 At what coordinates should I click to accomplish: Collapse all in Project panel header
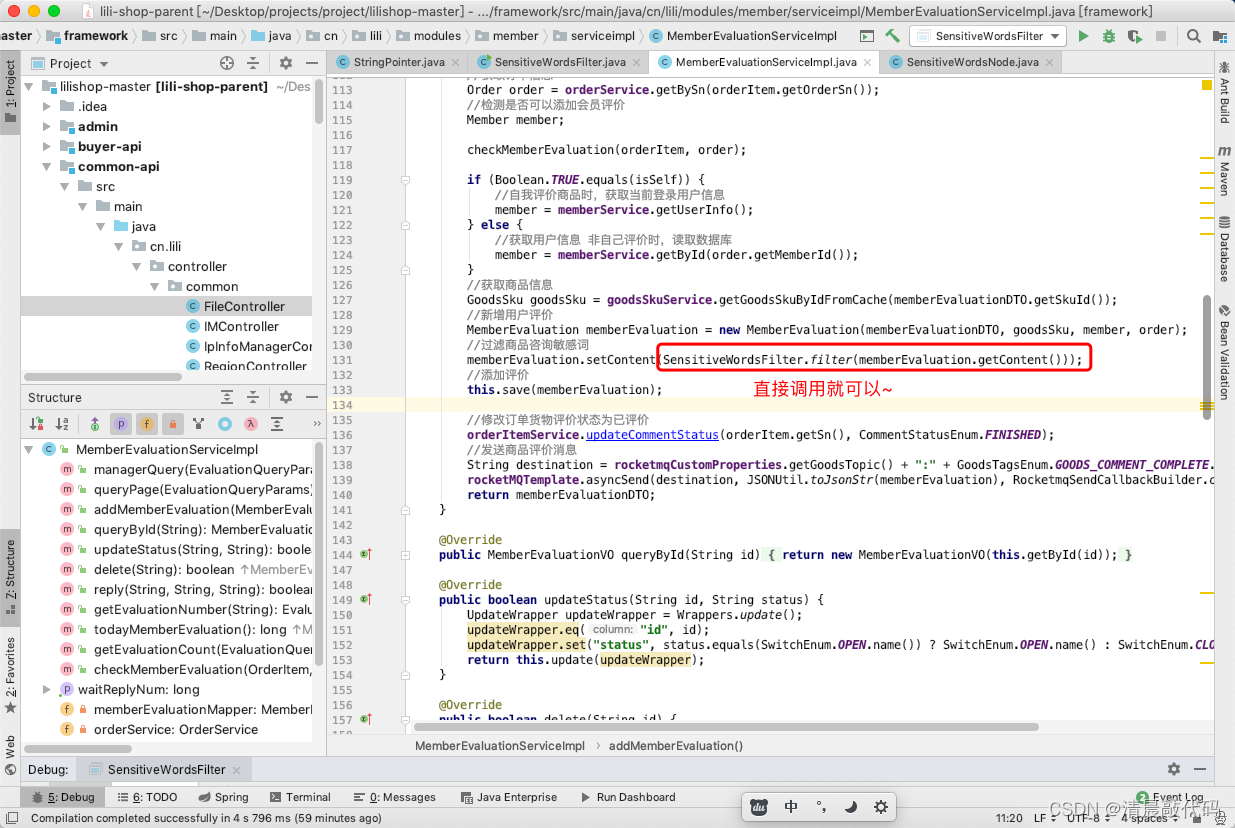[x=255, y=63]
